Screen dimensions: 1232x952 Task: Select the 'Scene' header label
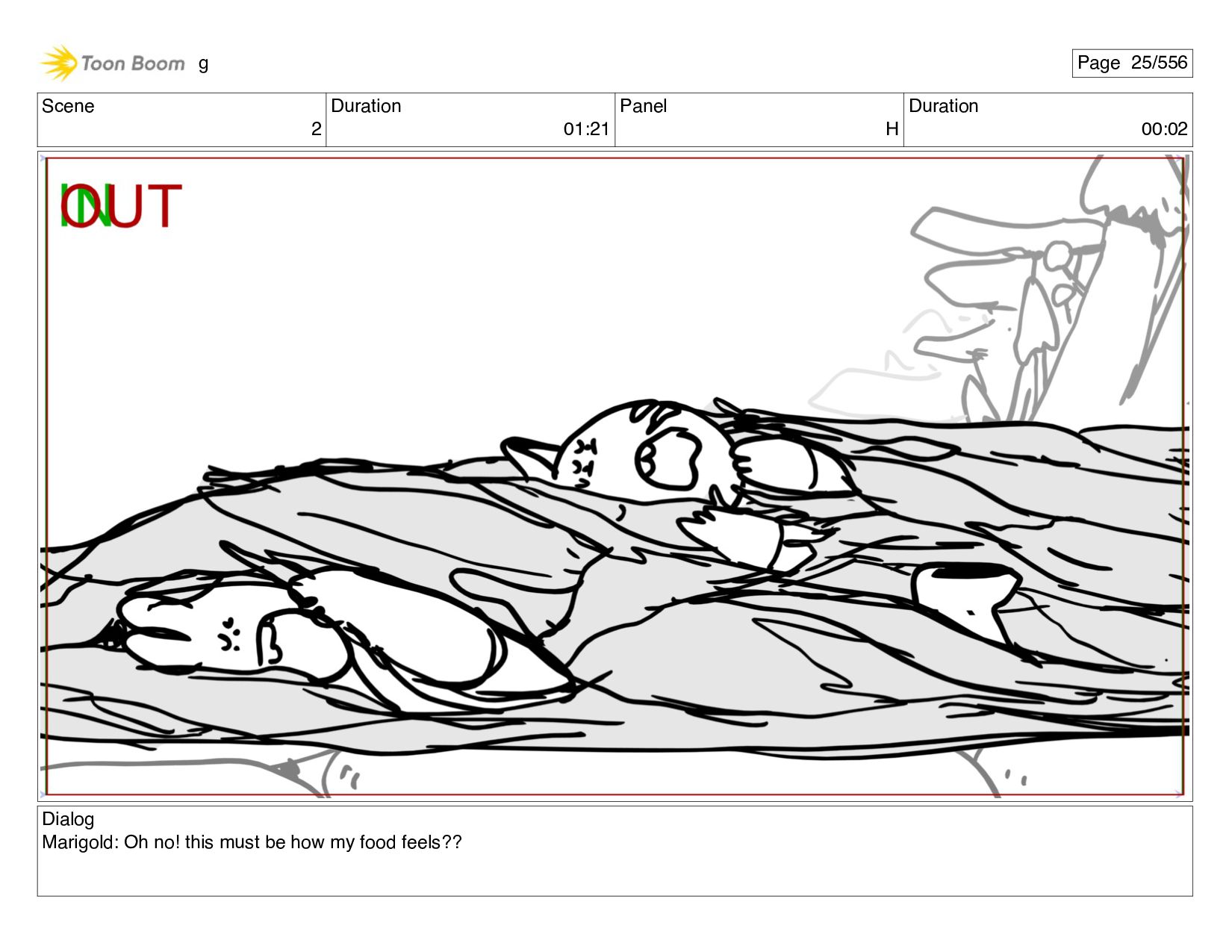tap(68, 106)
